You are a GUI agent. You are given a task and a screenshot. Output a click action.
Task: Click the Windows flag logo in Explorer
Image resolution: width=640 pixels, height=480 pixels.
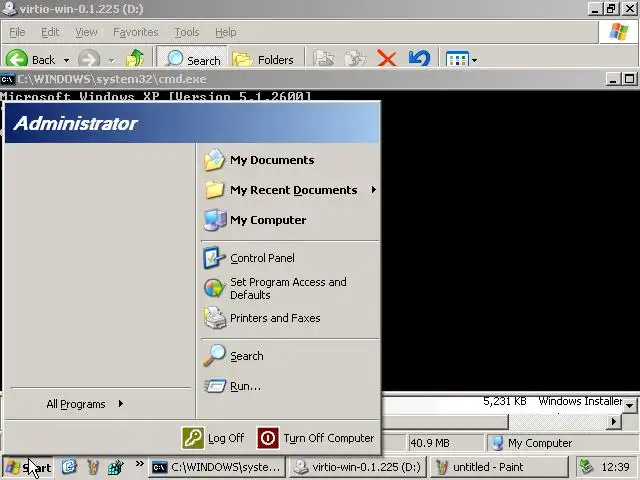618,32
